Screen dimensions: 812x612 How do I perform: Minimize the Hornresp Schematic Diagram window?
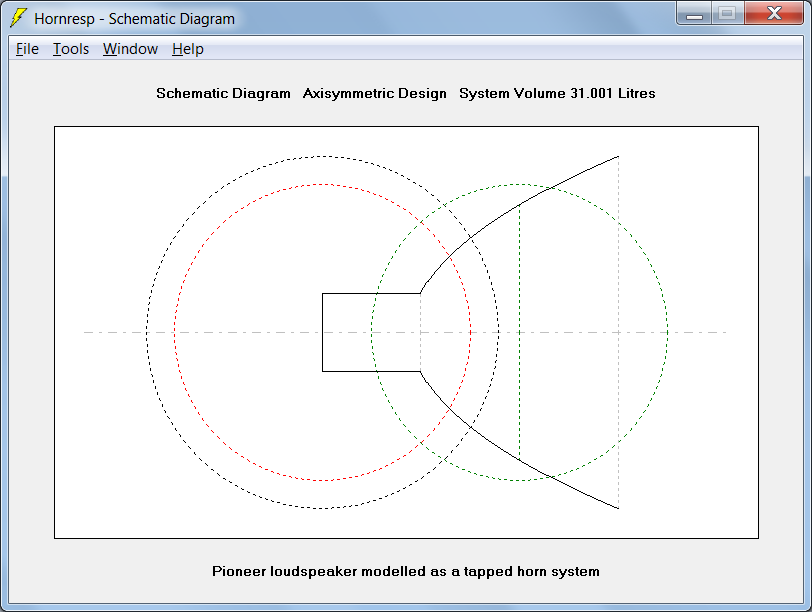(694, 13)
